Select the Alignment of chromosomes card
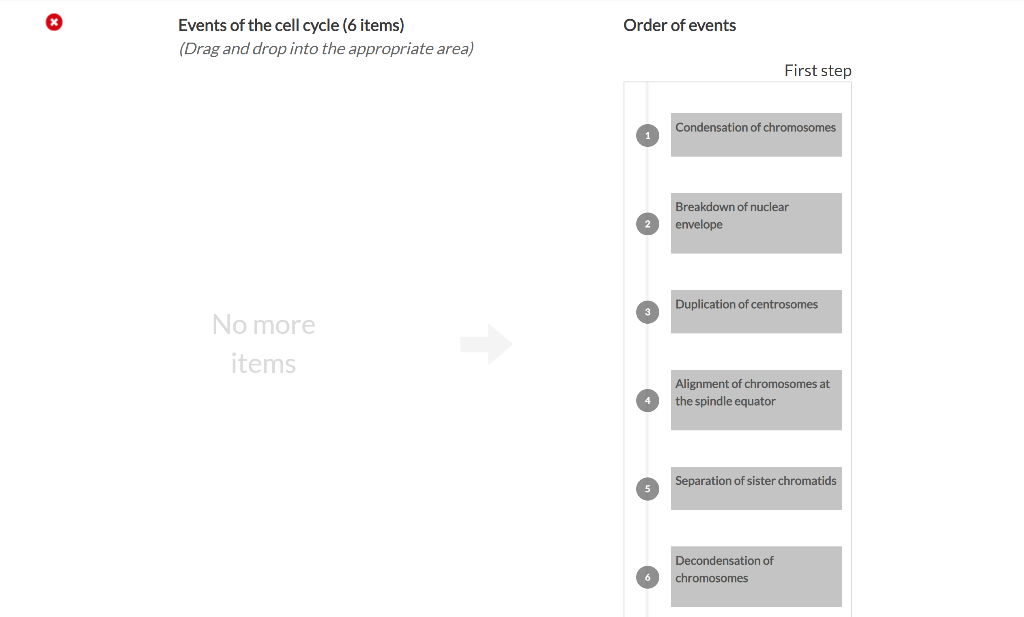 [x=756, y=400]
